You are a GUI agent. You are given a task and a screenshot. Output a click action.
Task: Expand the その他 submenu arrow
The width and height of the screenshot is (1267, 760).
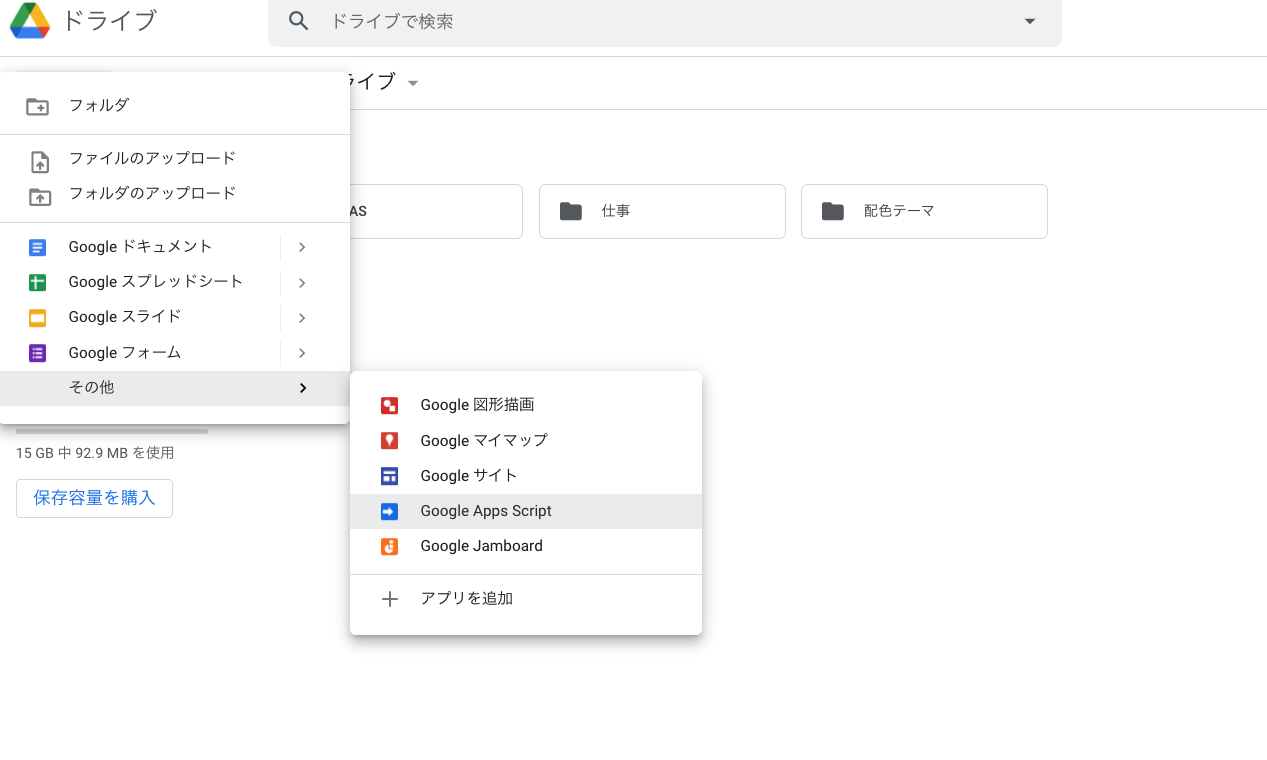pos(303,388)
